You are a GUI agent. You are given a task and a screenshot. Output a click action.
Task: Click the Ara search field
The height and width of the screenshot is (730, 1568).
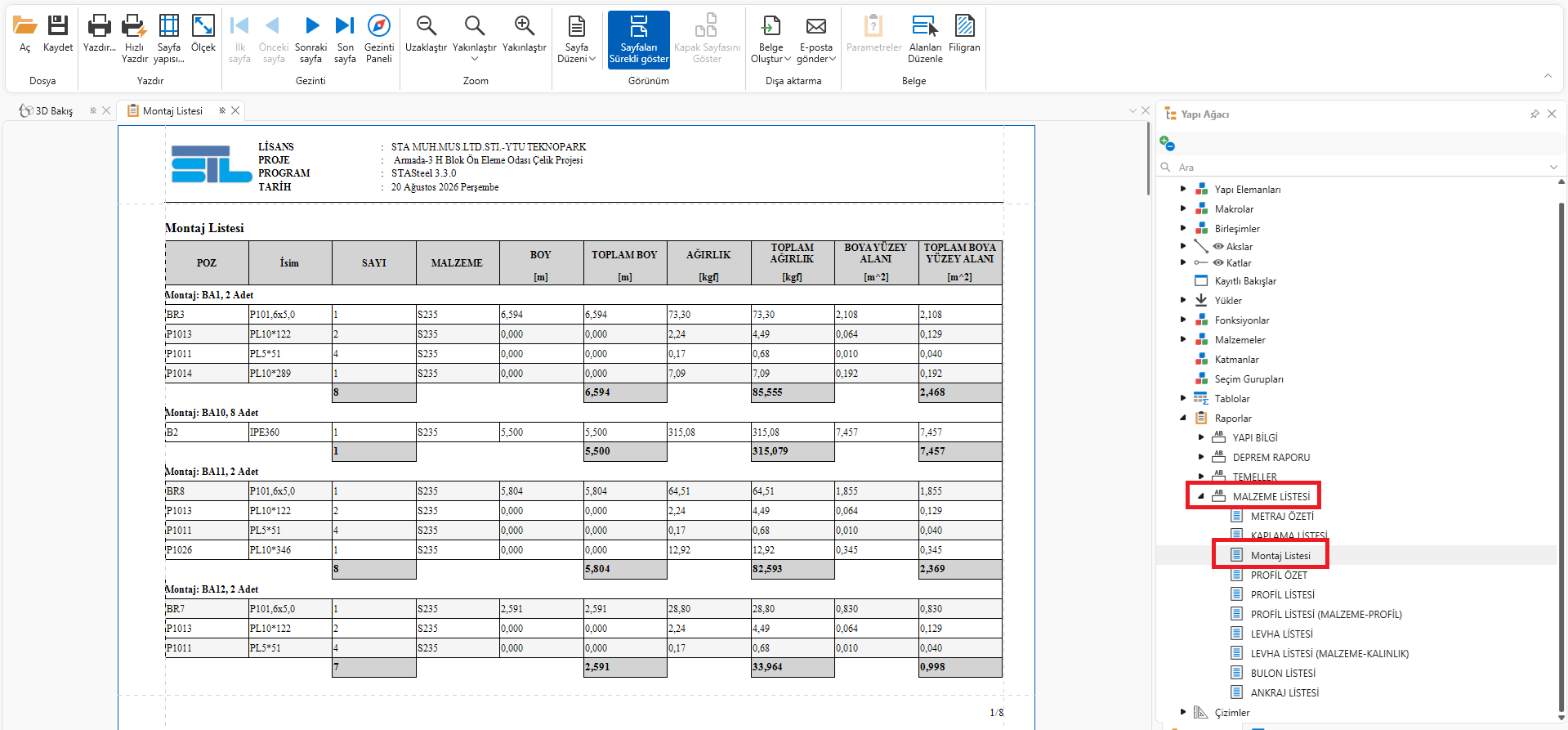pos(1358,167)
